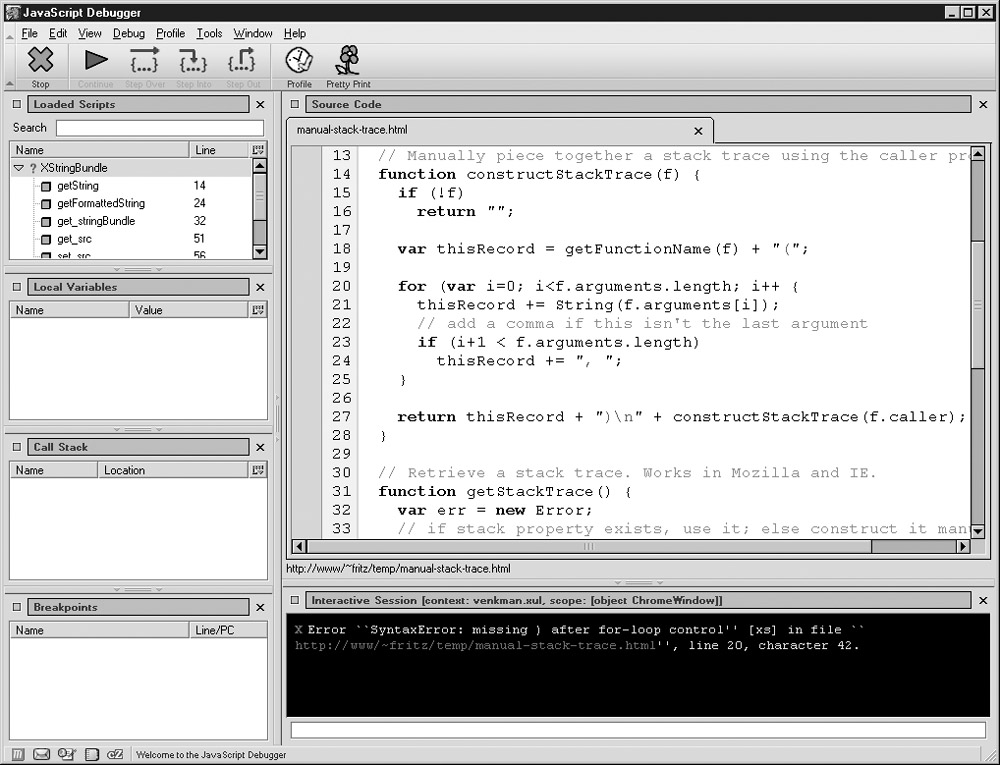Viewport: 1000px width, 765px height.
Task: Select the manual-stack-trace.html tab
Action: coord(352,130)
